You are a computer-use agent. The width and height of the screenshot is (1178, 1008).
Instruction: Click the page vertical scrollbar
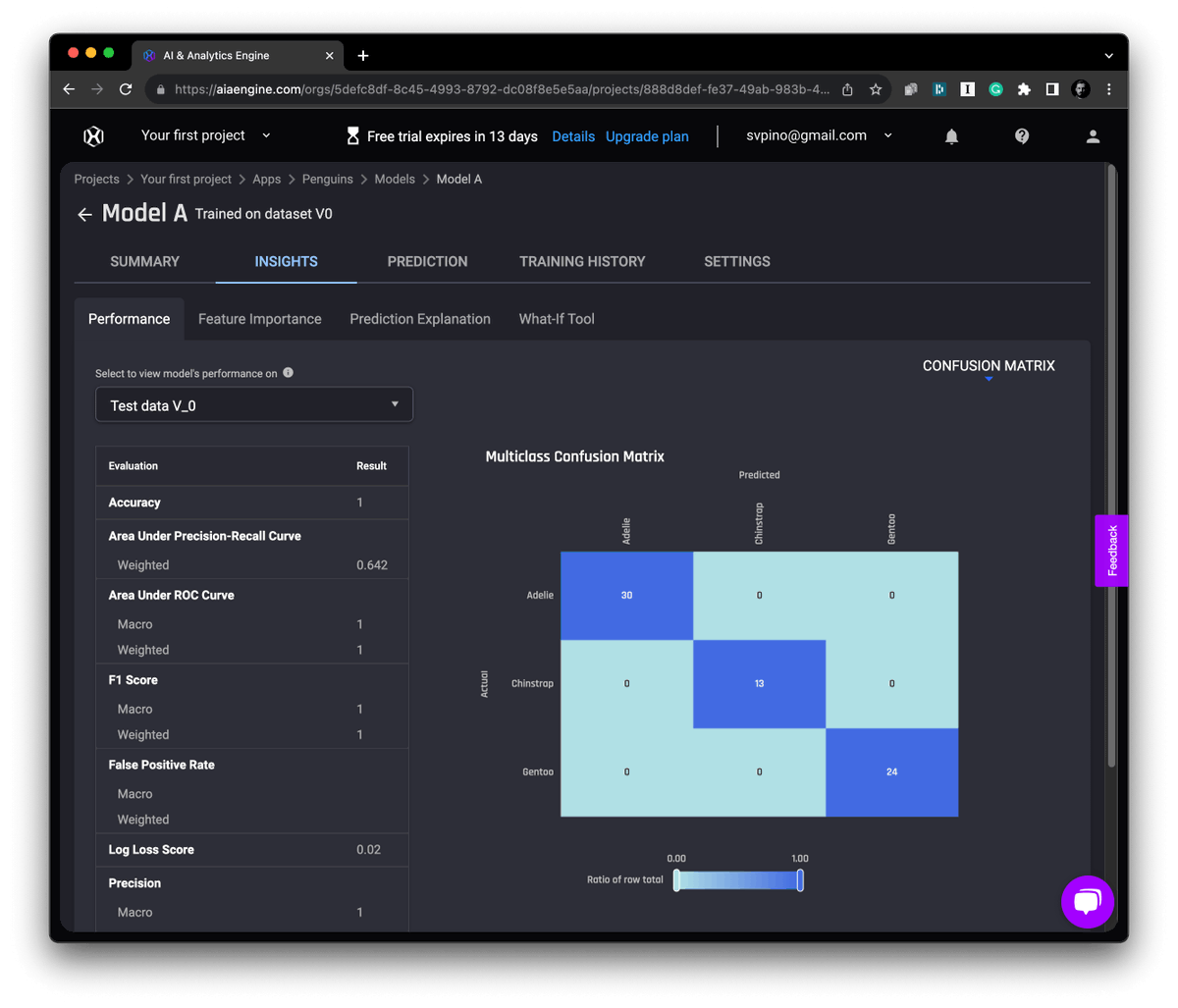1111,466
